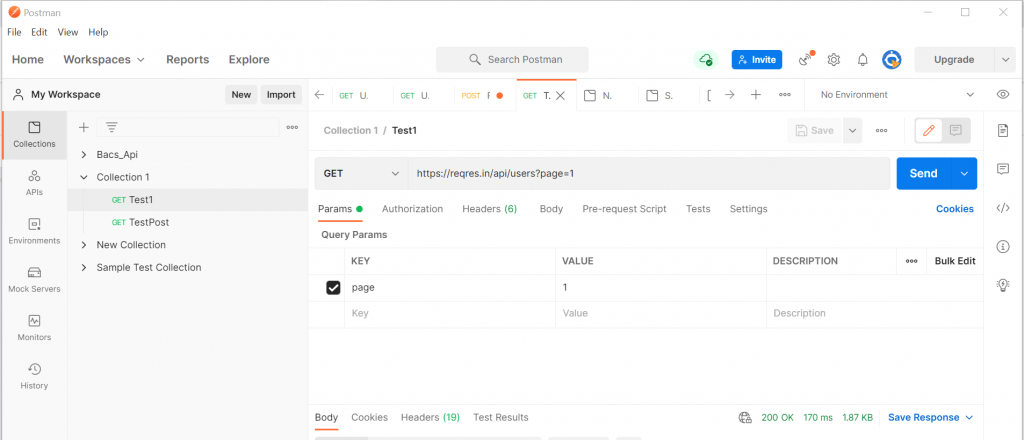Open the code snippet icon
Screen dimensions: 1024x440
click(x=1003, y=208)
